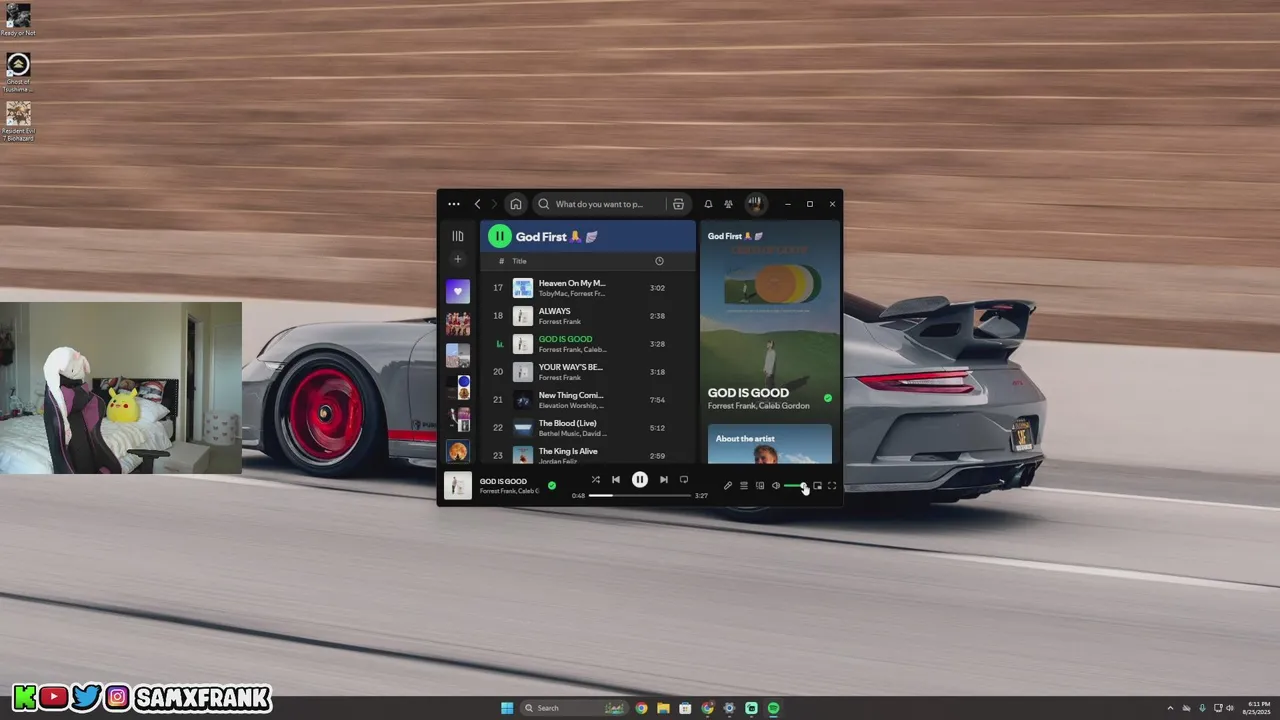The height and width of the screenshot is (720, 1280).
Task: Open the About the artist card
Action: [770, 444]
